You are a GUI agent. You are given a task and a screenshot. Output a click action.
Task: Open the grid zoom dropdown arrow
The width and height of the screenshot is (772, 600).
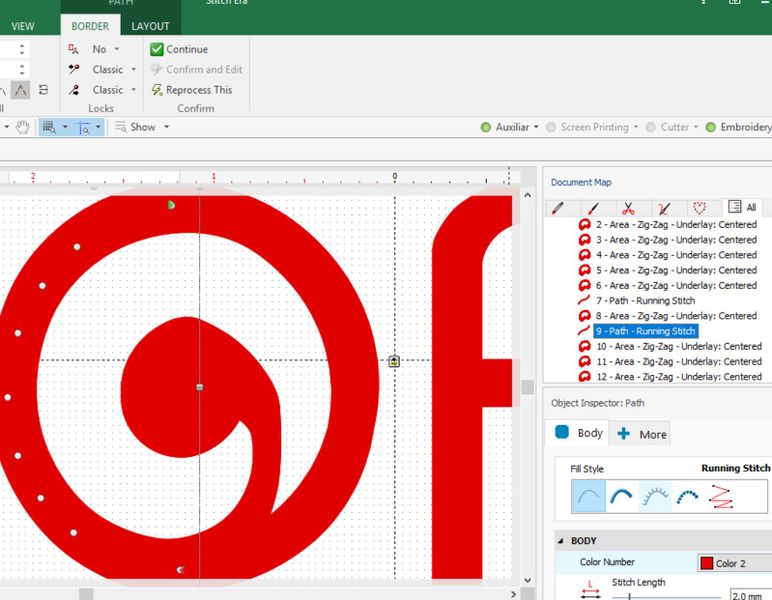click(65, 127)
